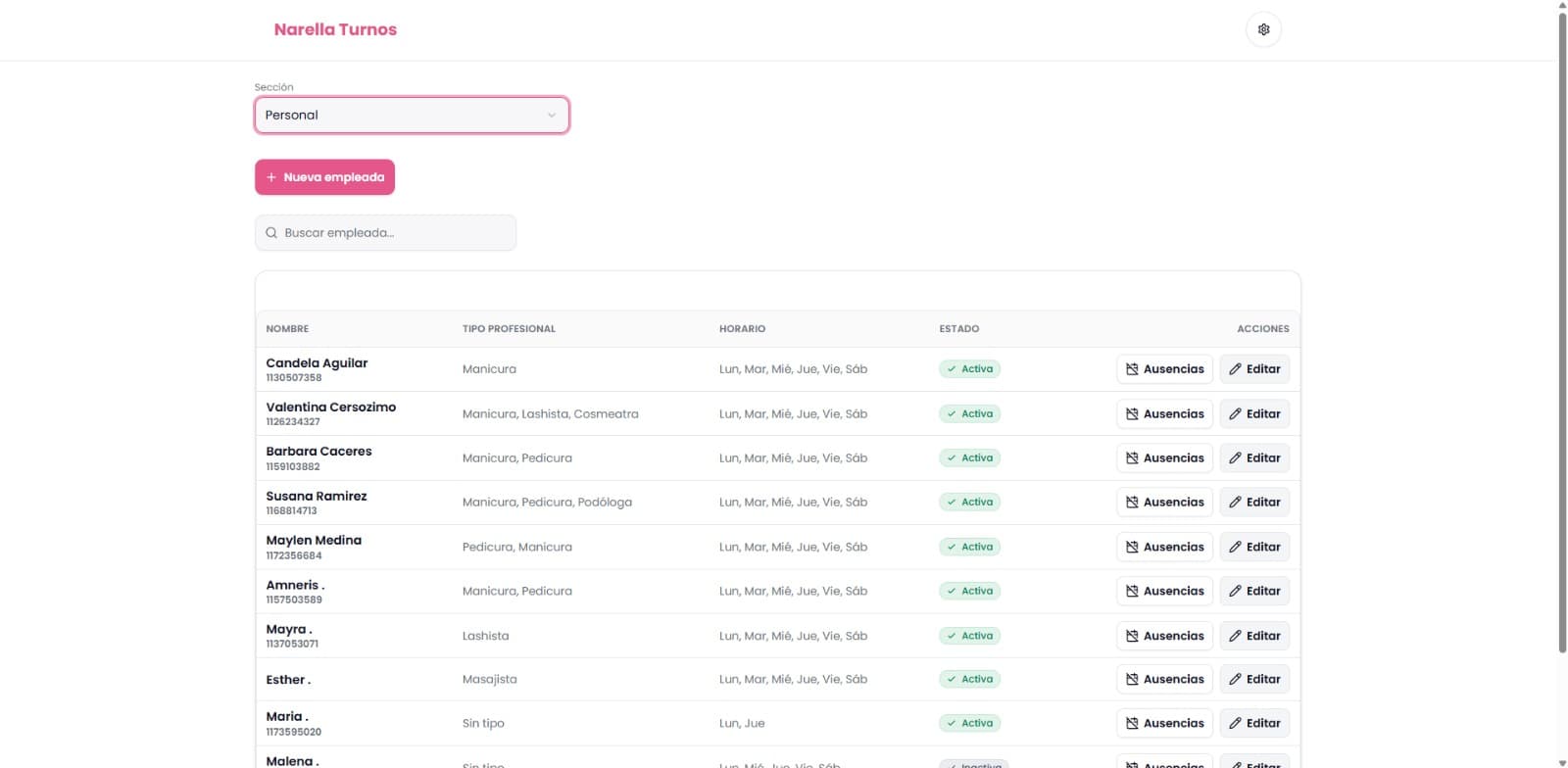Click the search magnifier icon
Viewport: 1568px width, 768px height.
271,233
